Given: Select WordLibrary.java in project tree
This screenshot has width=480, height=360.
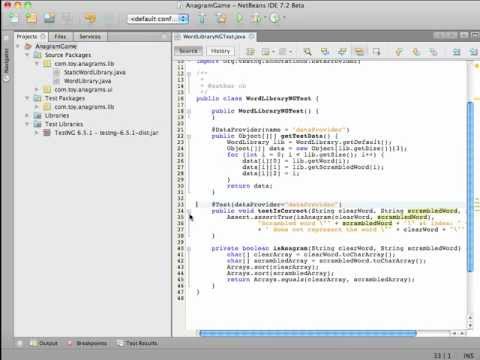Looking at the screenshot, I should tap(87, 81).
